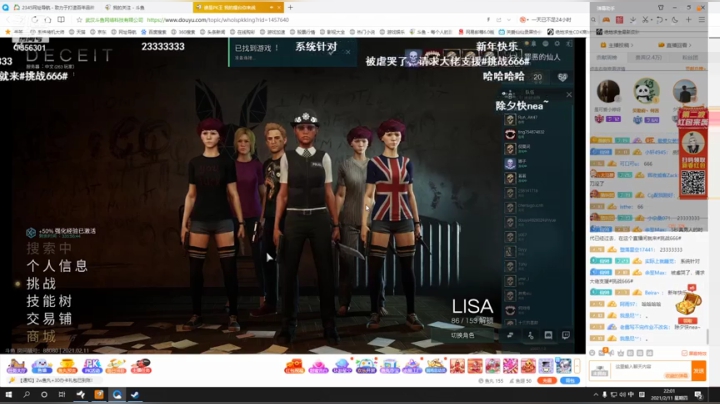This screenshot has height=404, width=720.
Task: Open 个人信息 in the Deceit menu
Action: 57,266
